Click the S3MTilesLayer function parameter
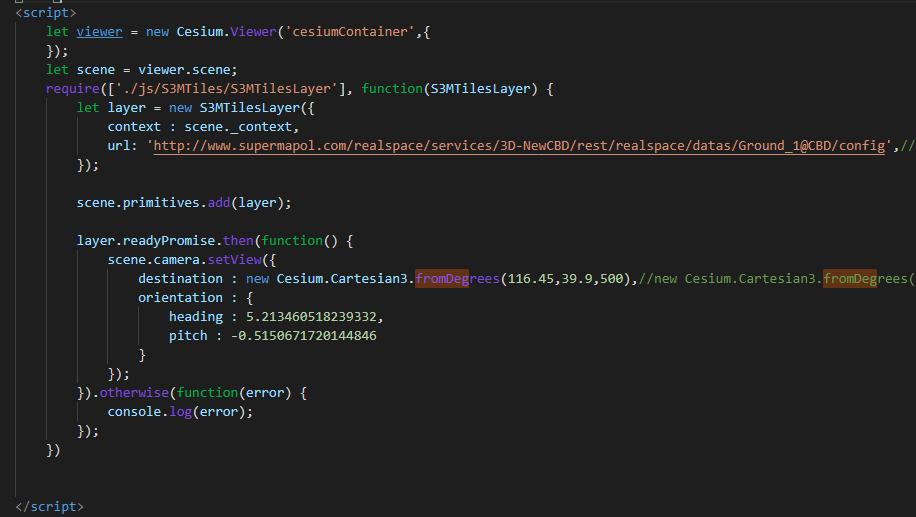The height and width of the screenshot is (517, 916). pyautogui.click(x=480, y=89)
